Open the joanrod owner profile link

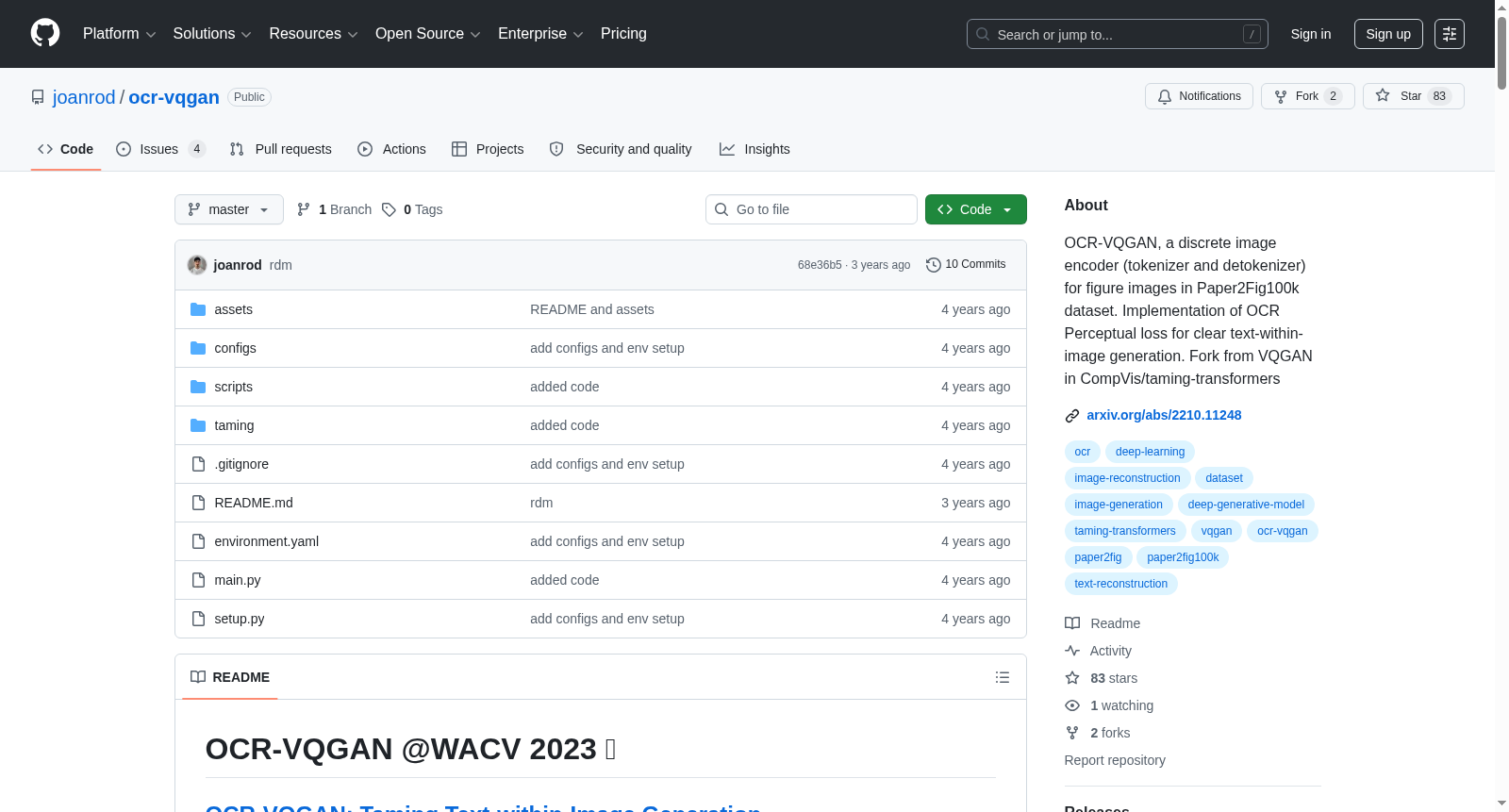(84, 97)
